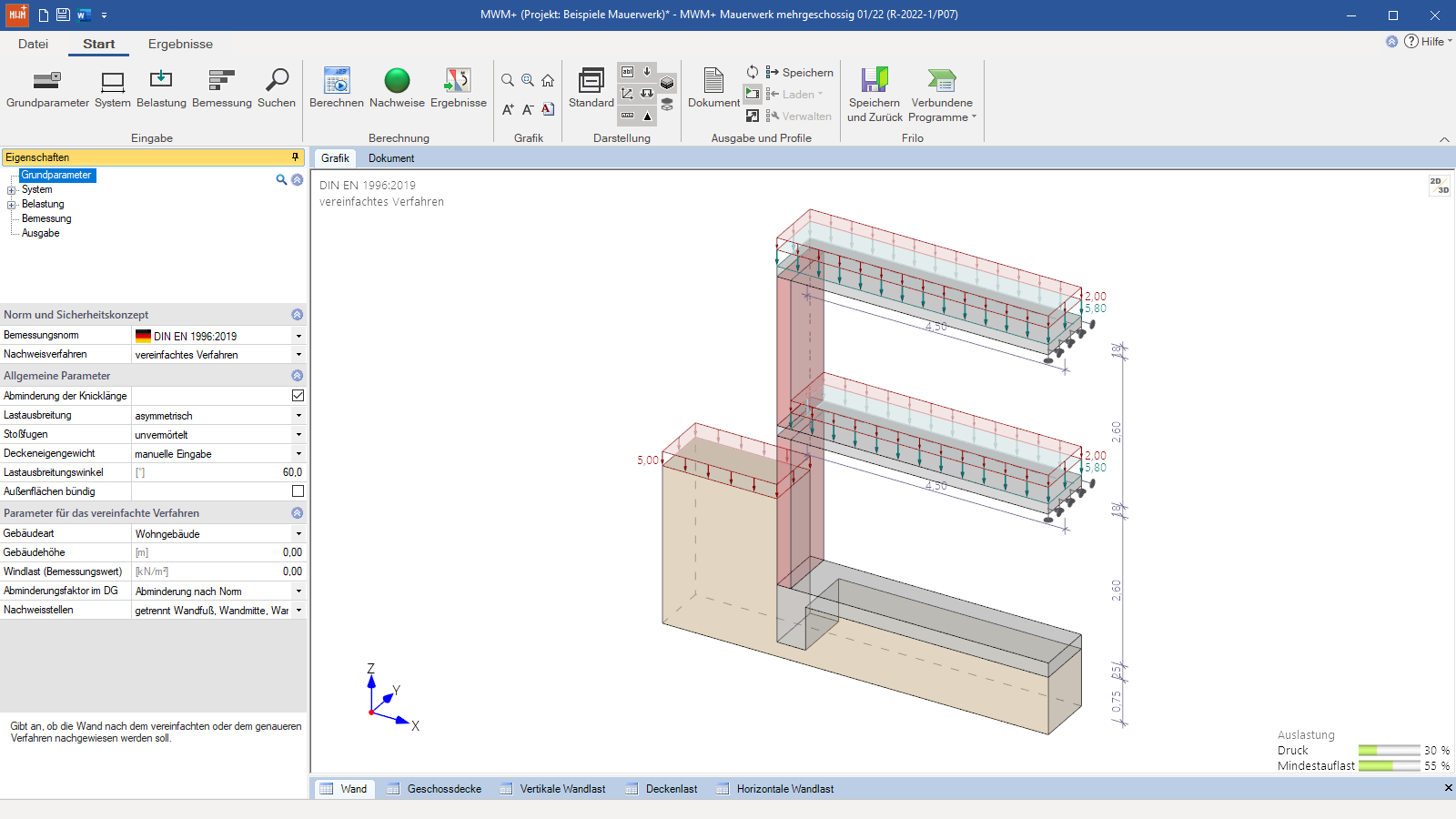Viewport: 1456px width, 819px height.
Task: Open Gebäudeart dropdown
Action: pos(298,533)
